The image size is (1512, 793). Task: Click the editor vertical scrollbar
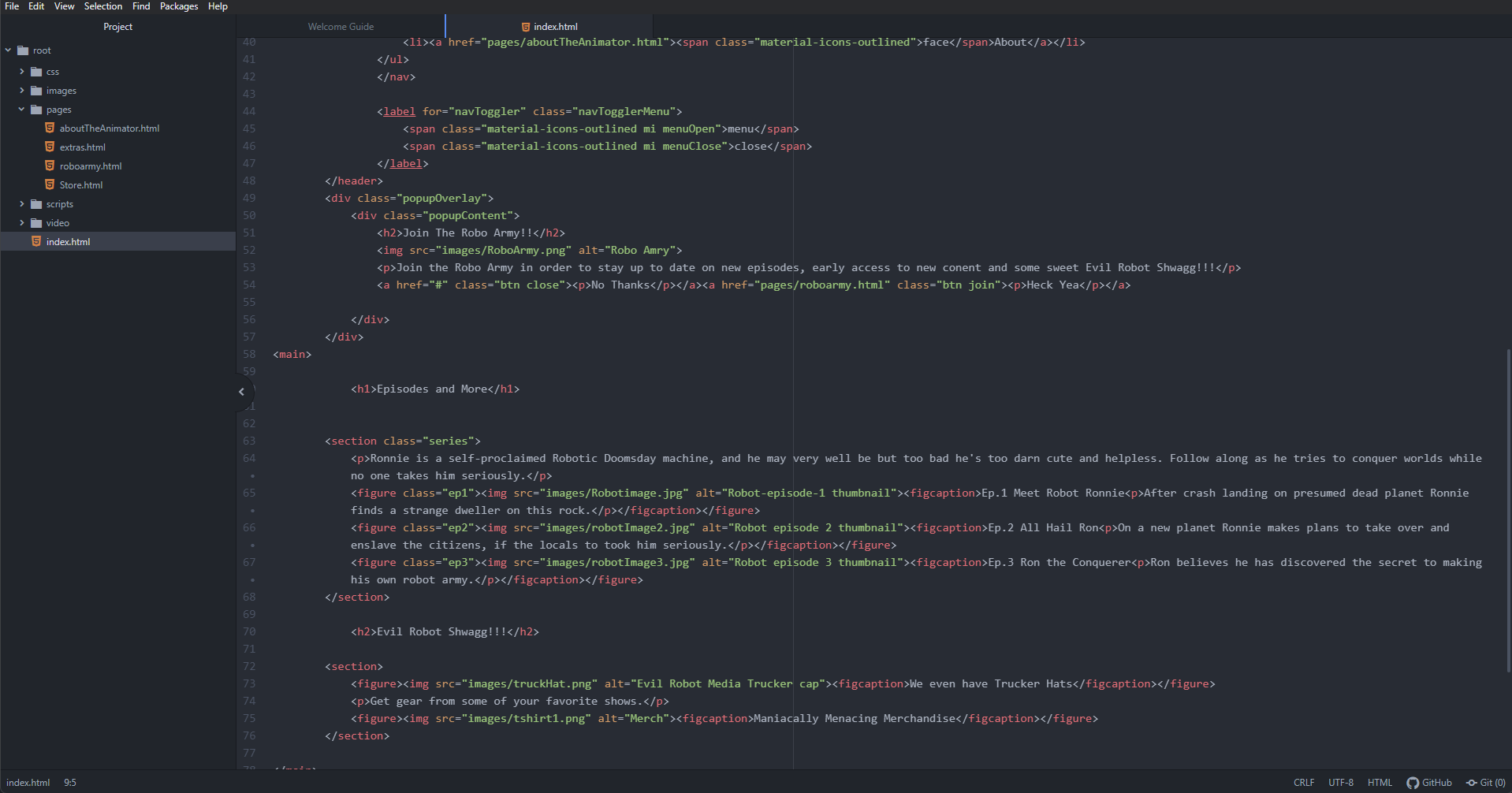pos(1509,510)
